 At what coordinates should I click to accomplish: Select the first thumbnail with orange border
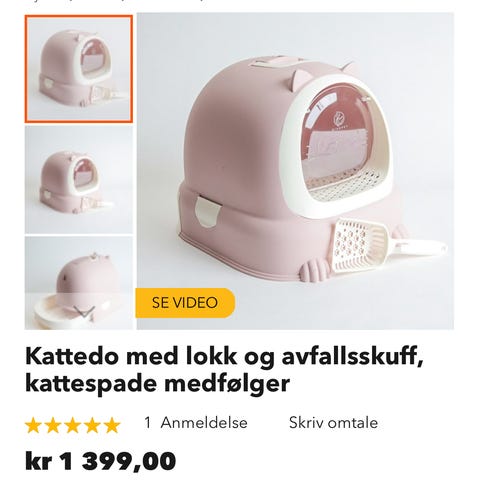pyautogui.click(x=79, y=69)
